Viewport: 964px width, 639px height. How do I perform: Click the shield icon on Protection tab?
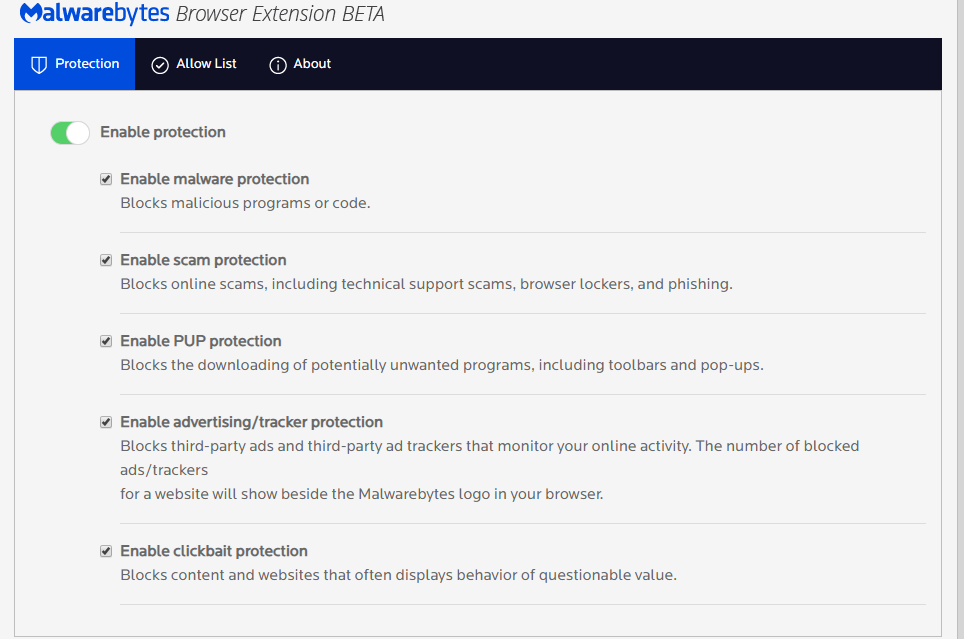39,65
